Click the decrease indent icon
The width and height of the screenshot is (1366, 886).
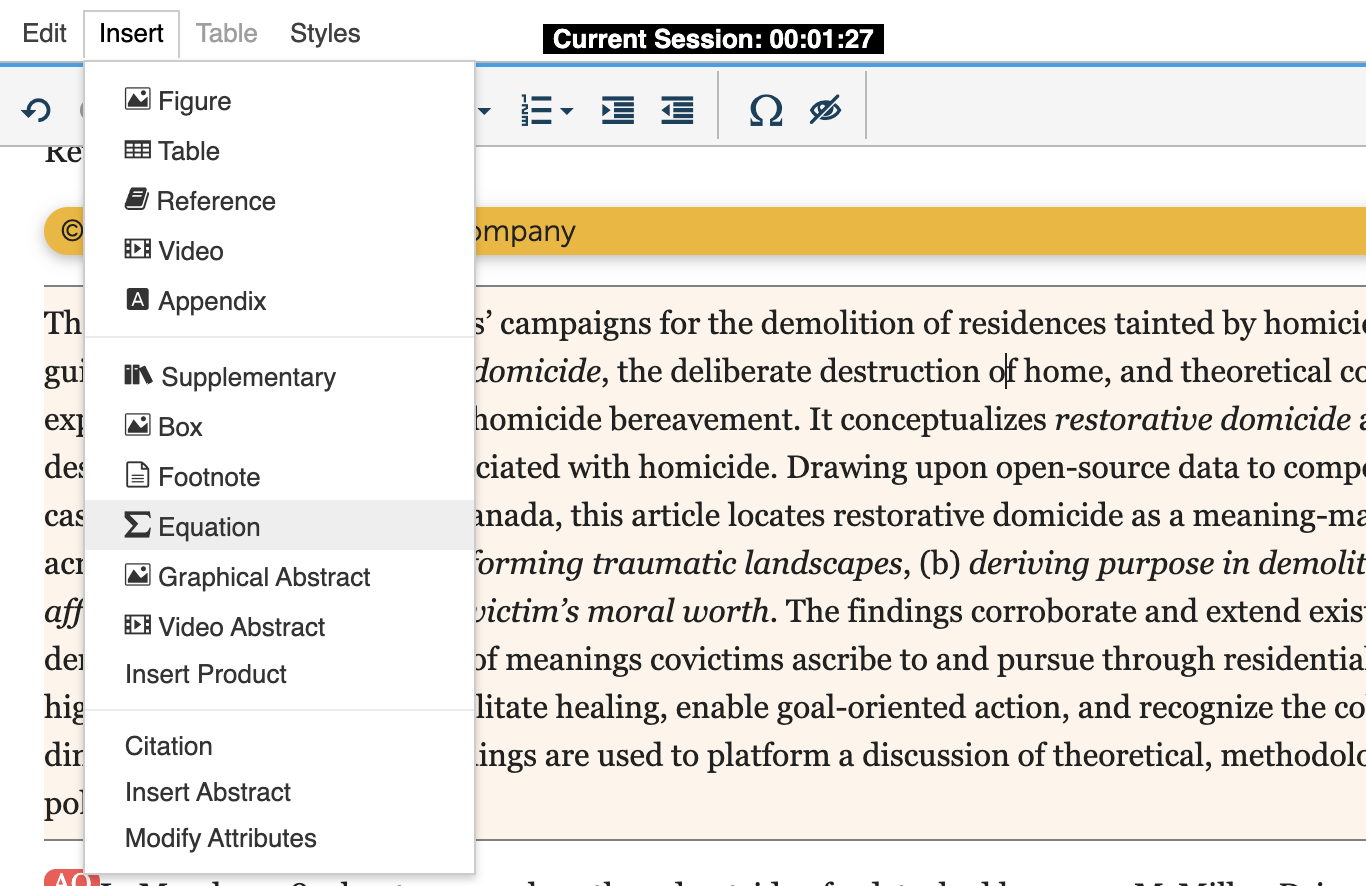[x=678, y=110]
